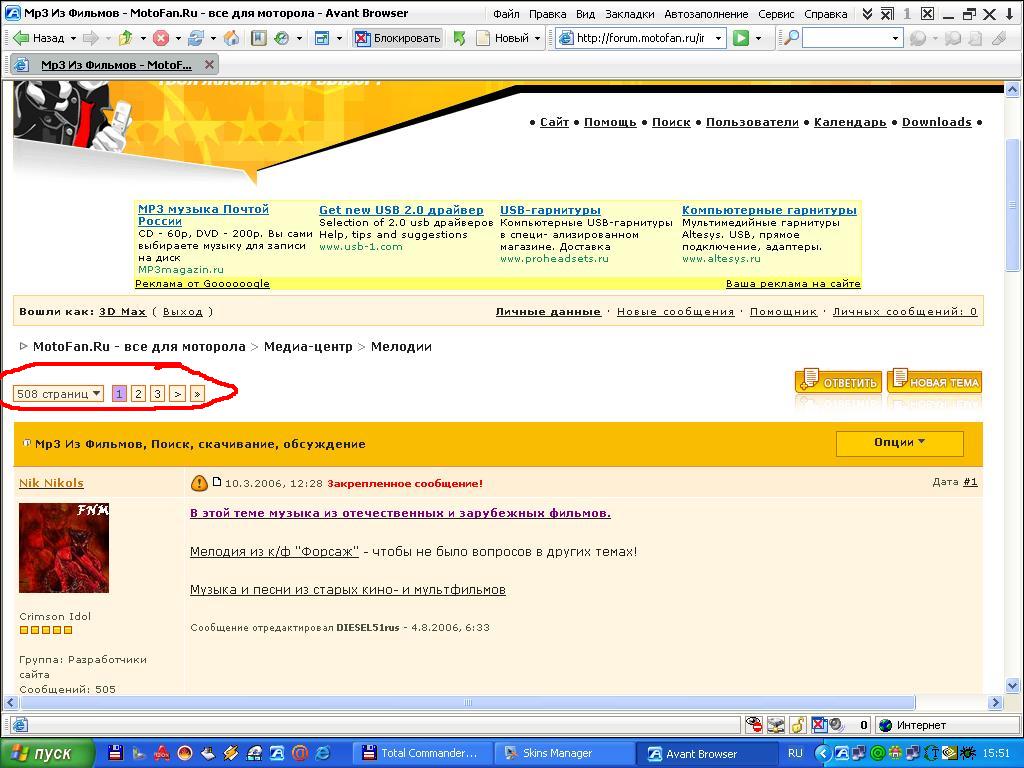
Task: Open the Новые сообщения link
Action: click(676, 312)
